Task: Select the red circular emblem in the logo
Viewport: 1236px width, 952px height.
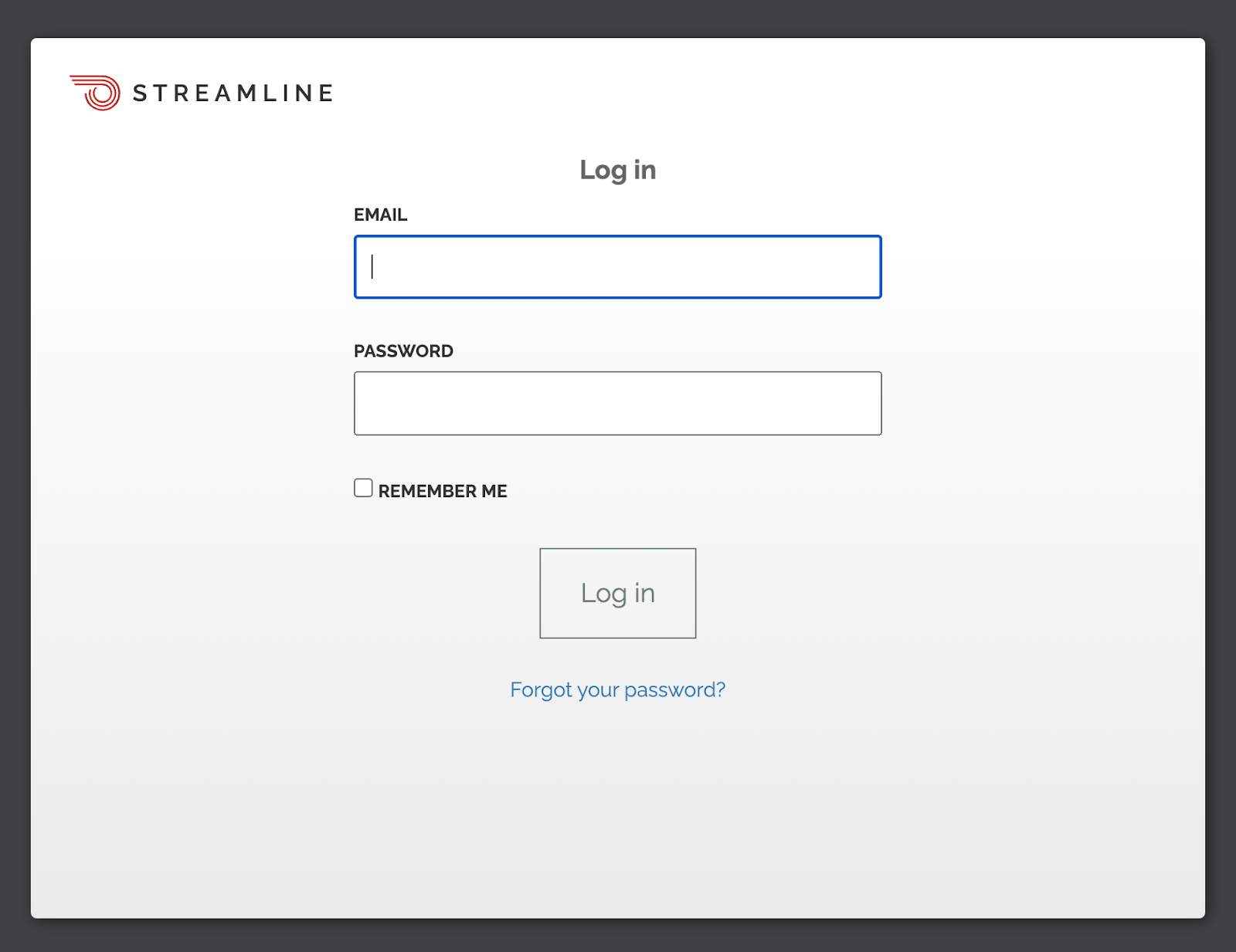Action: [x=94, y=93]
